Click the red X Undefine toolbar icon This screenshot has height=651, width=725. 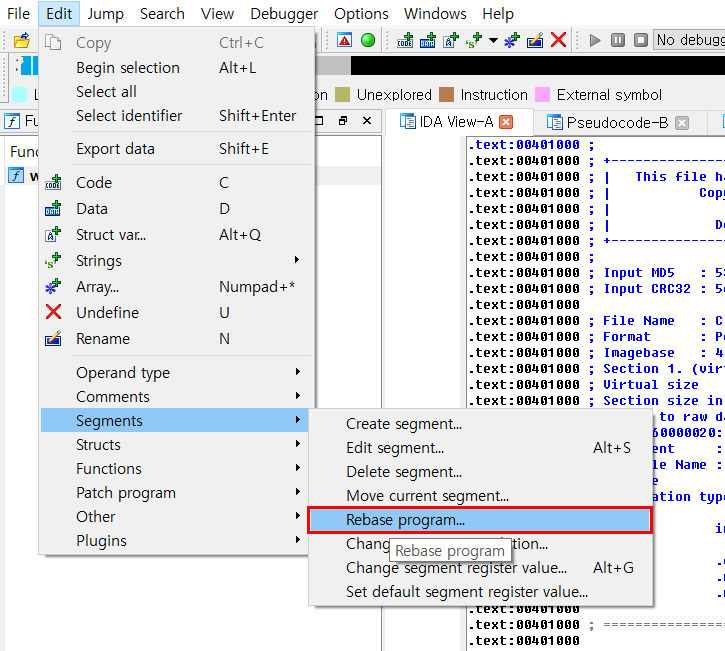click(559, 40)
